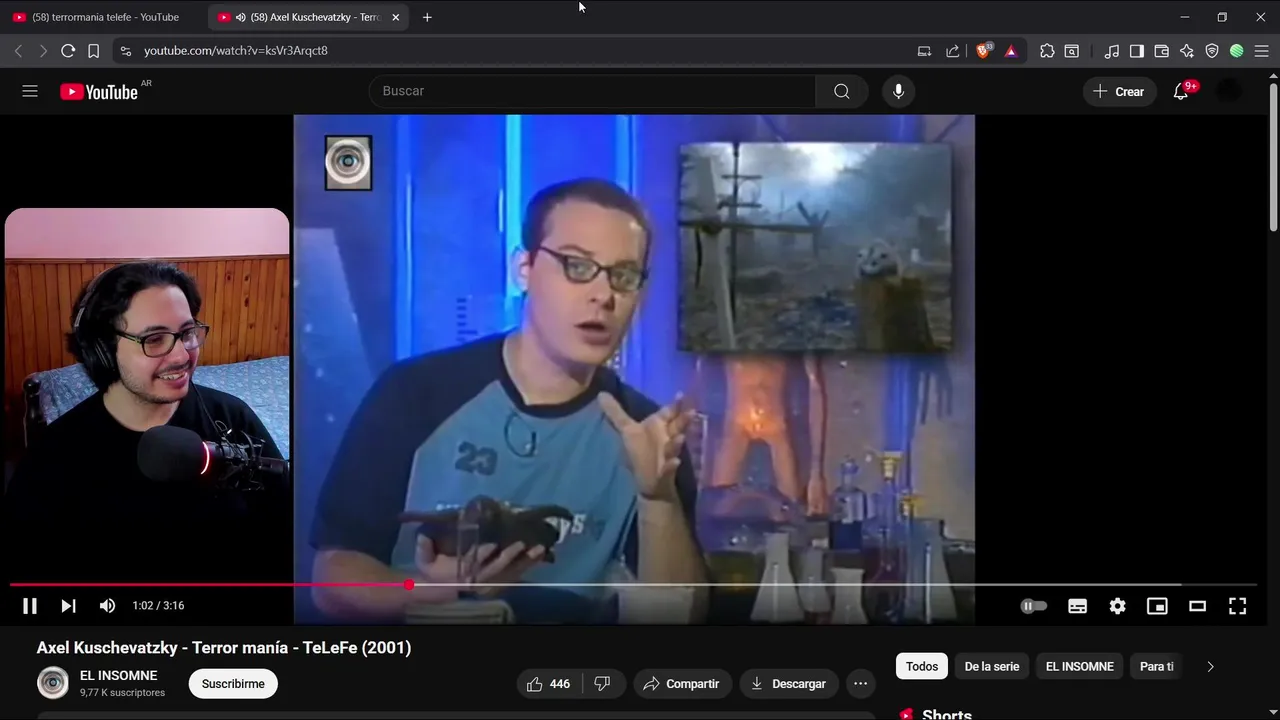Open video settings gear
This screenshot has width=1280, height=720.
tap(1117, 606)
